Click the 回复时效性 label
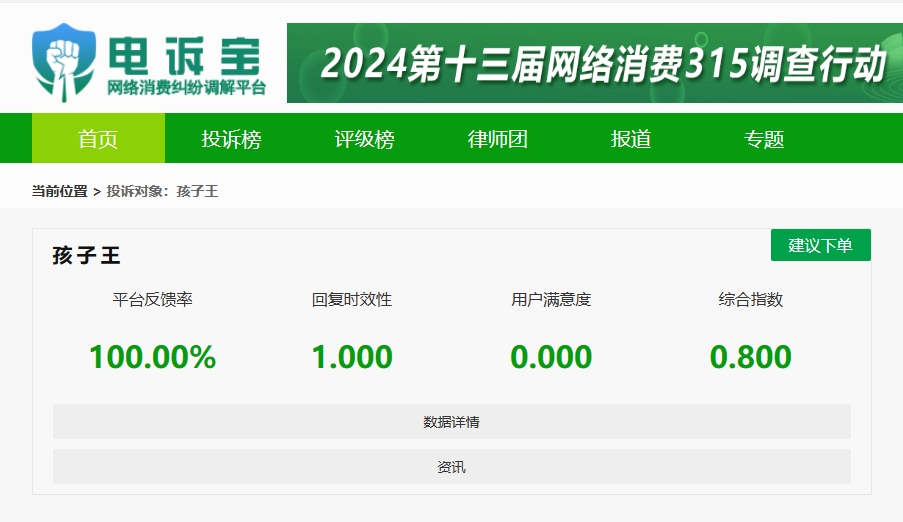The height and width of the screenshot is (522, 903). (352, 300)
